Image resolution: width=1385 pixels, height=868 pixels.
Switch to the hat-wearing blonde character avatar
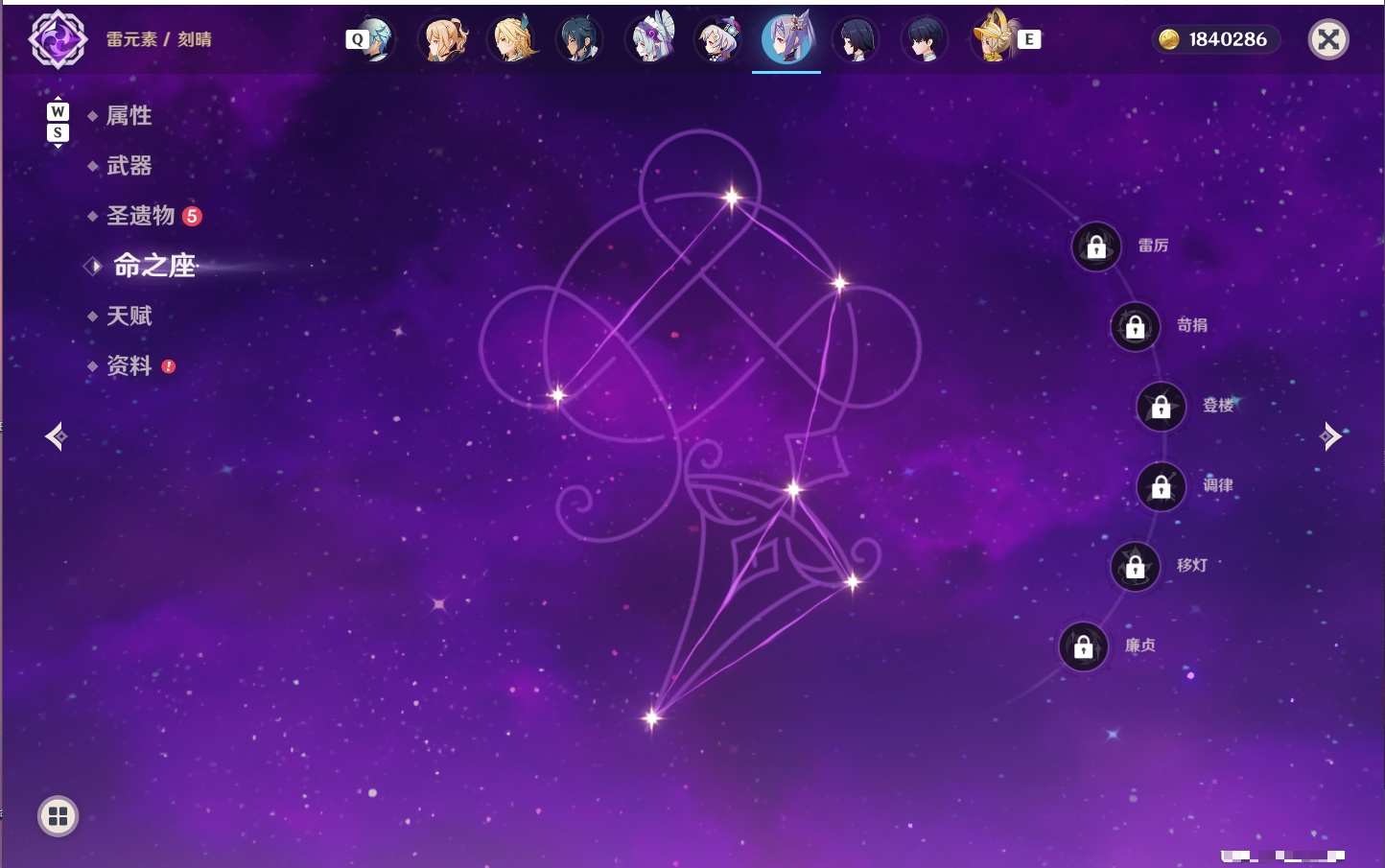[x=994, y=38]
